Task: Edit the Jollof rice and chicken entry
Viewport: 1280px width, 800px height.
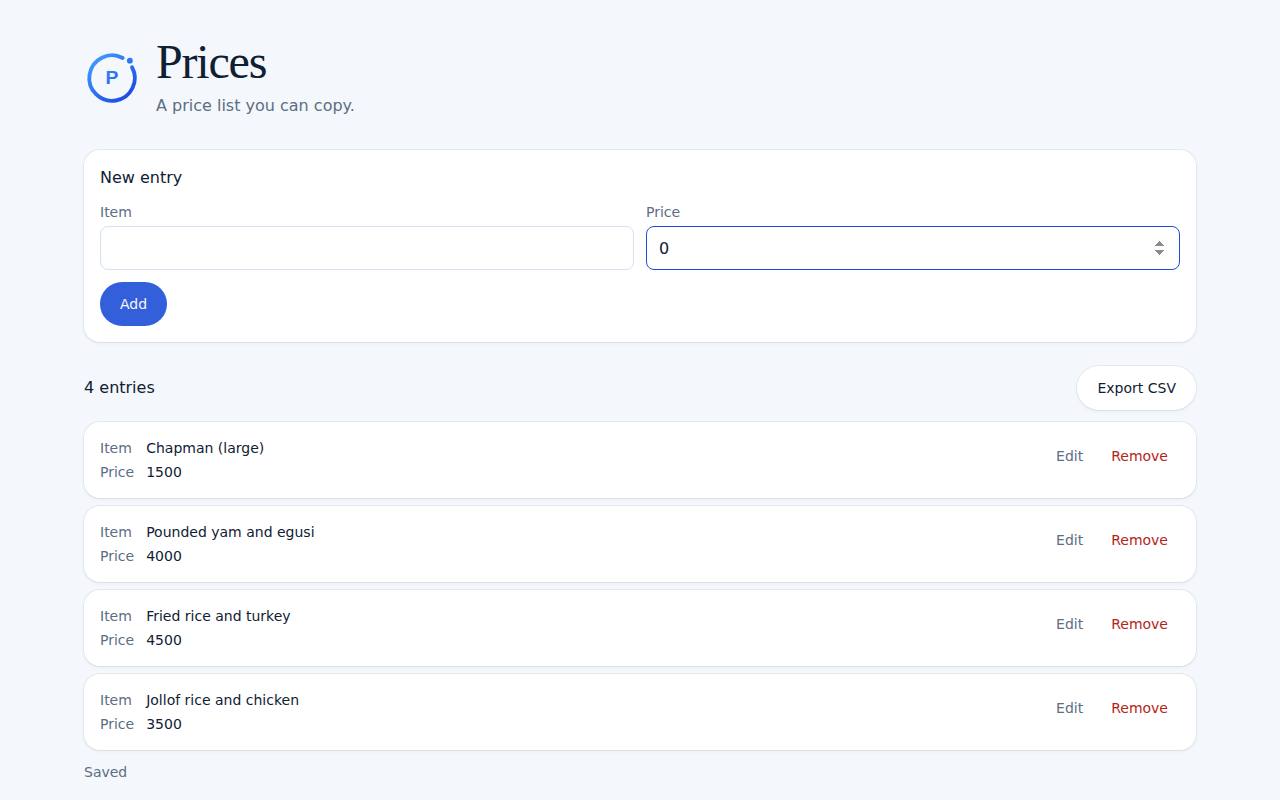Action: pos(1069,708)
